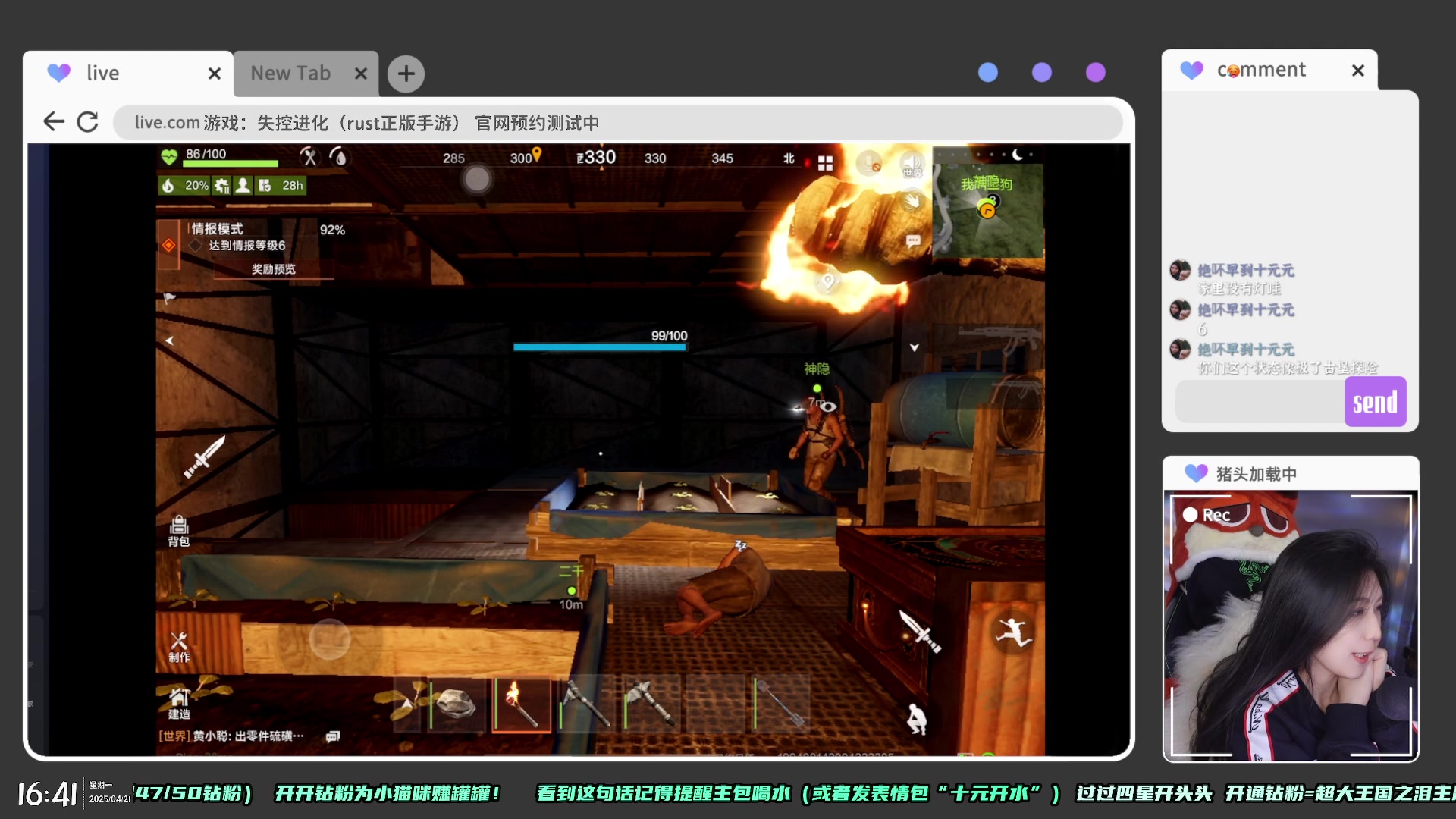Open the chat icon beside world message
1456x819 pixels.
point(333,736)
